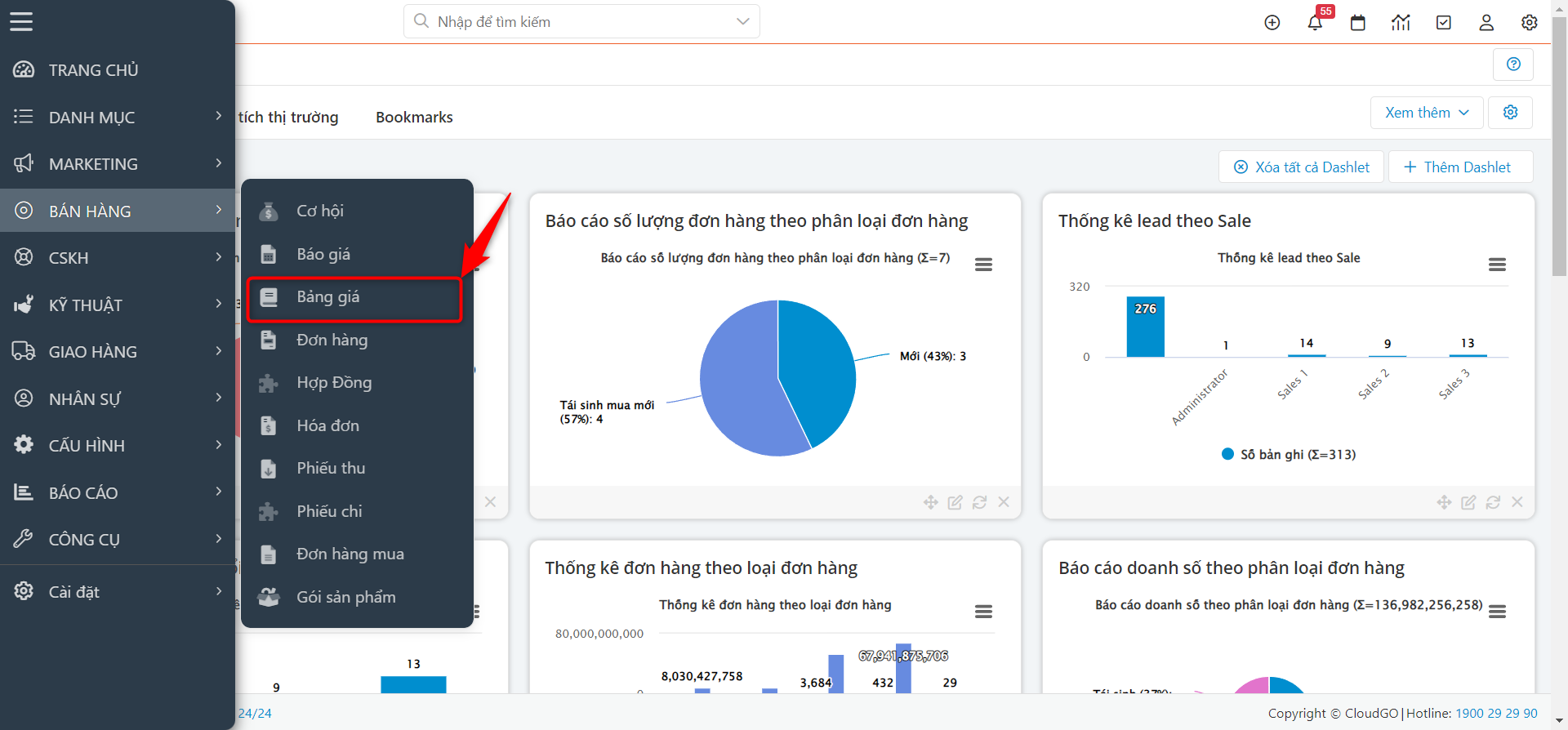Switch to the tích thị trường tab
Viewport: 1568px width, 730px height.
click(x=287, y=117)
